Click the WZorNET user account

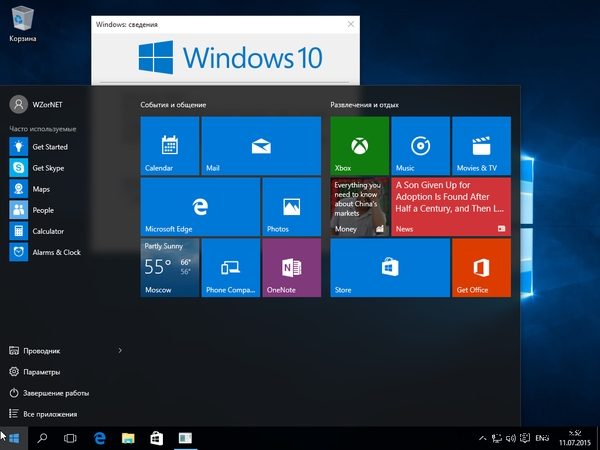pos(36,104)
